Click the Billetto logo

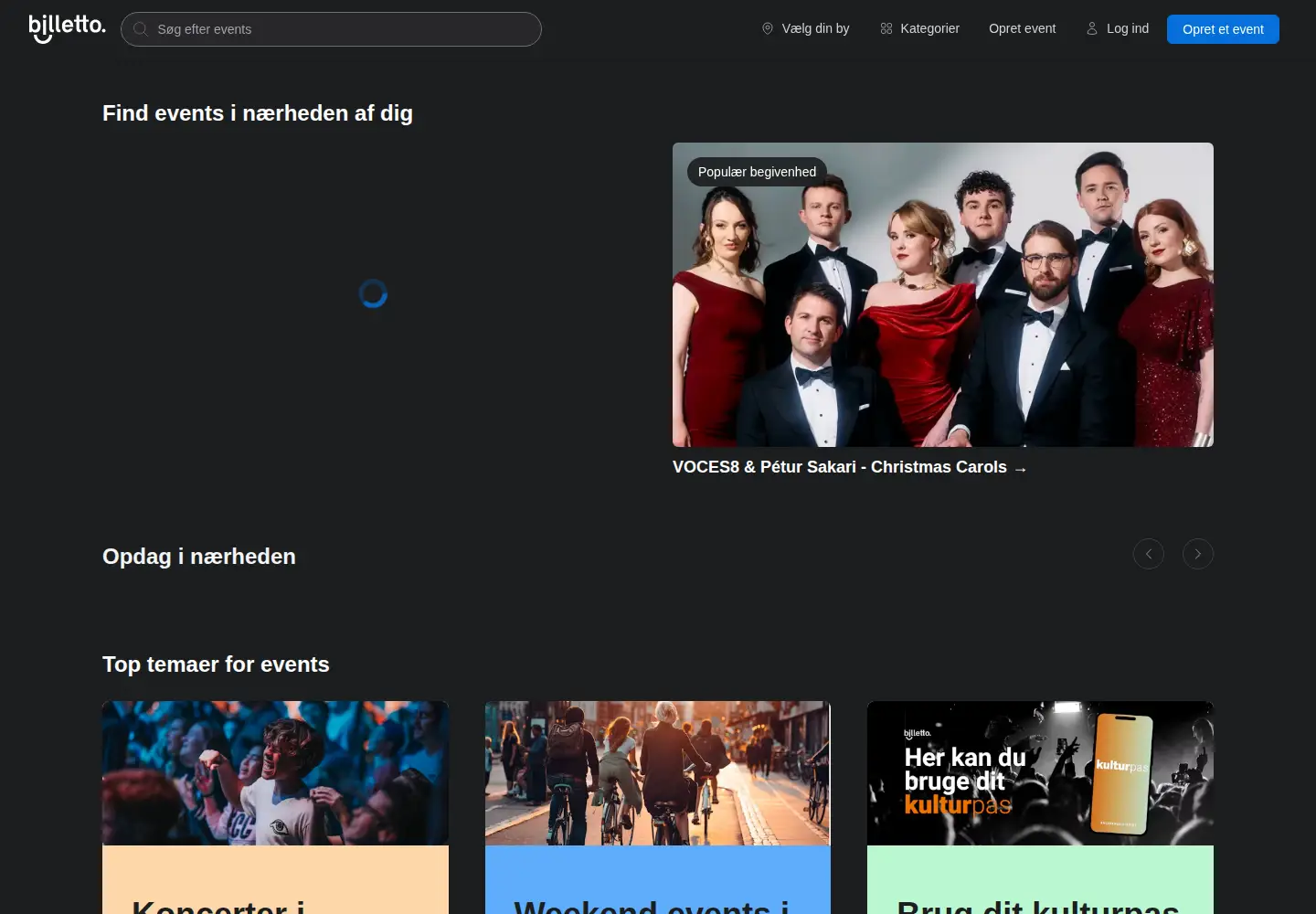pos(67,28)
